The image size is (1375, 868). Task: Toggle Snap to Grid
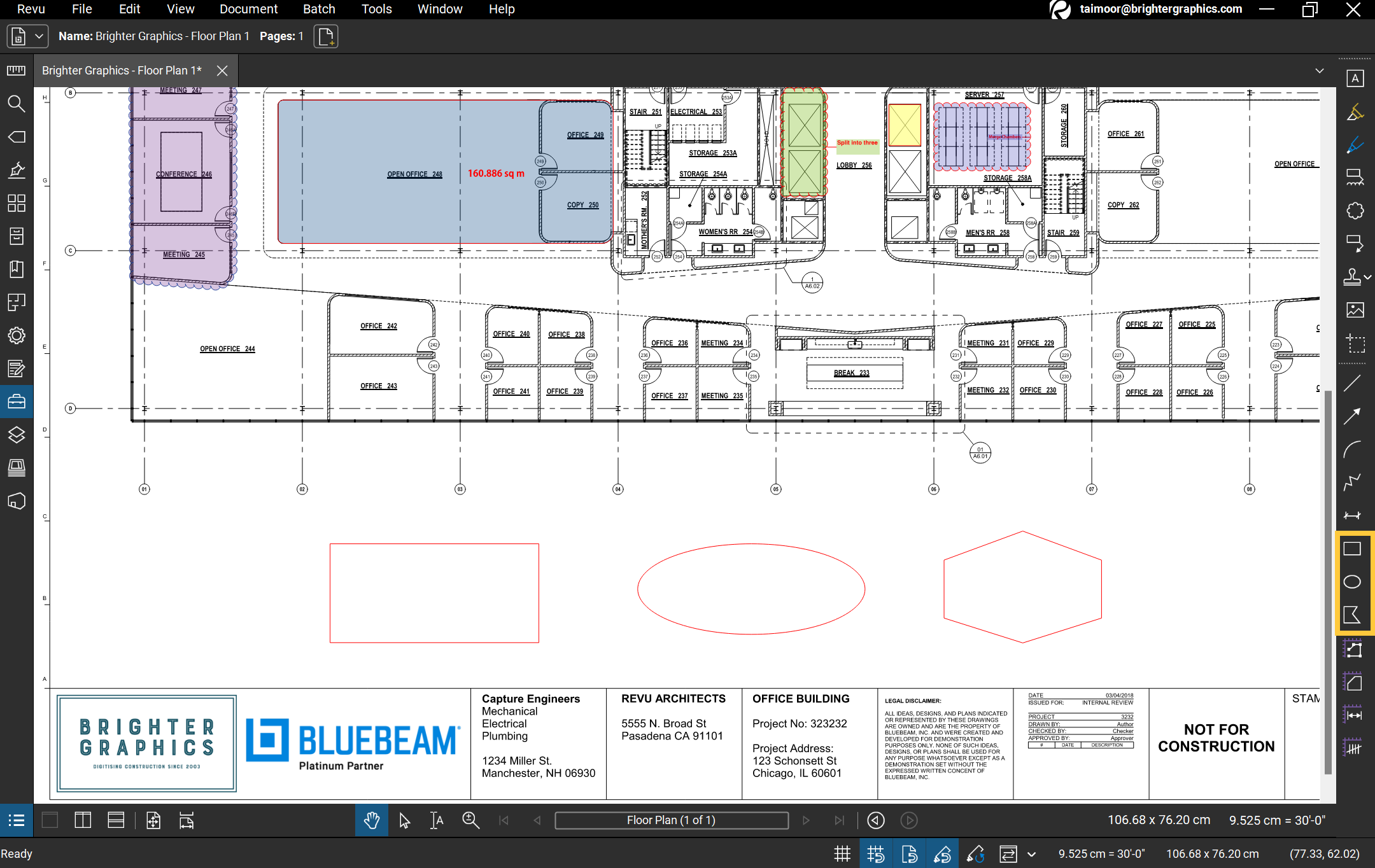click(876, 854)
